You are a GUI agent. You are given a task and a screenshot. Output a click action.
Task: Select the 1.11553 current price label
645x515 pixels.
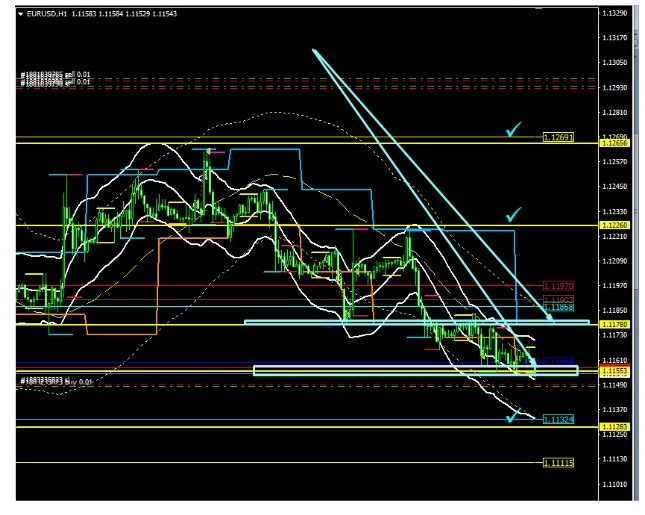pos(612,371)
